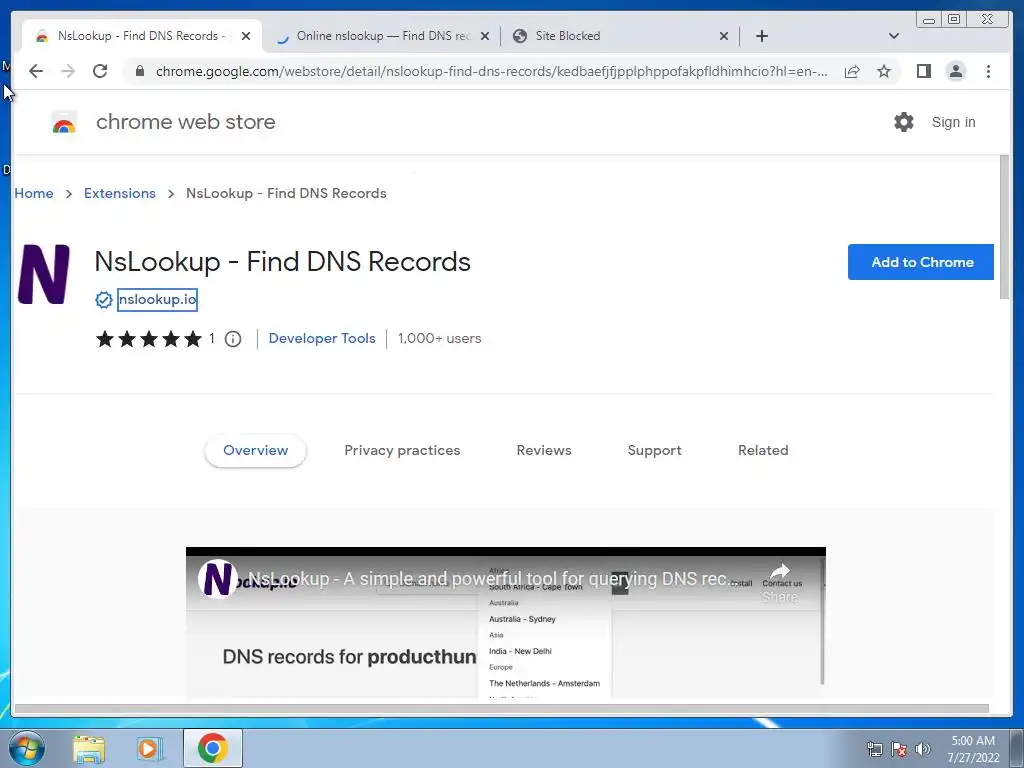
Task: Open Windows Explorer from taskbar
Action: 89,748
